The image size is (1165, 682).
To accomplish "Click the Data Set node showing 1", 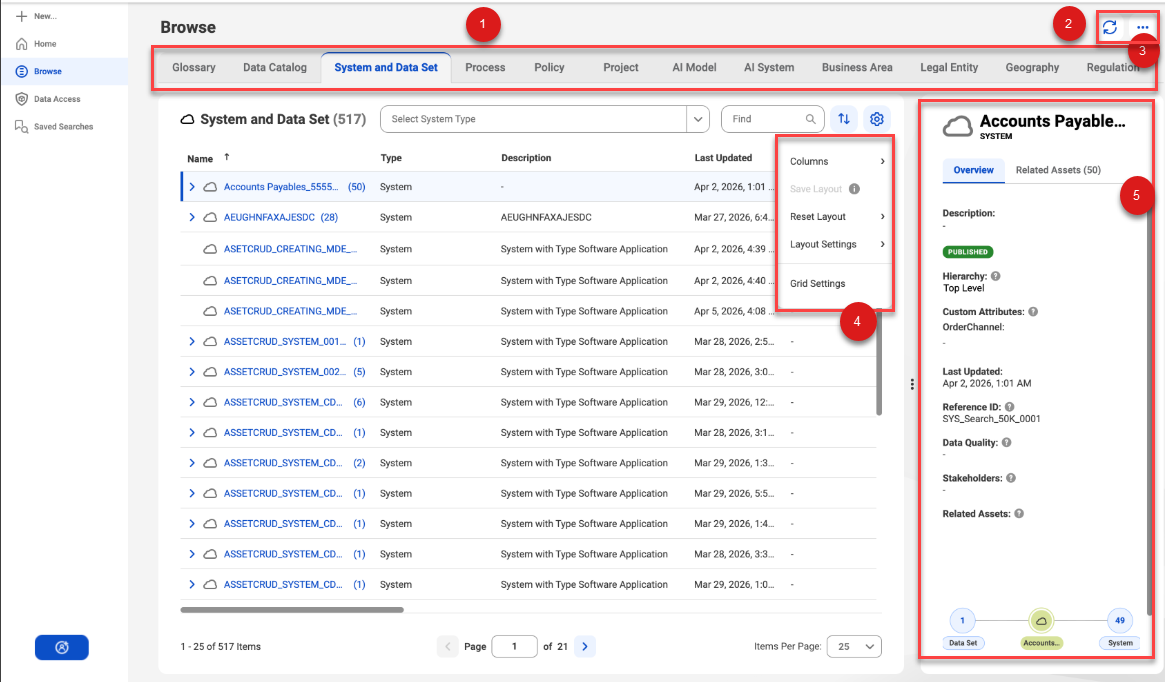I will pos(962,620).
